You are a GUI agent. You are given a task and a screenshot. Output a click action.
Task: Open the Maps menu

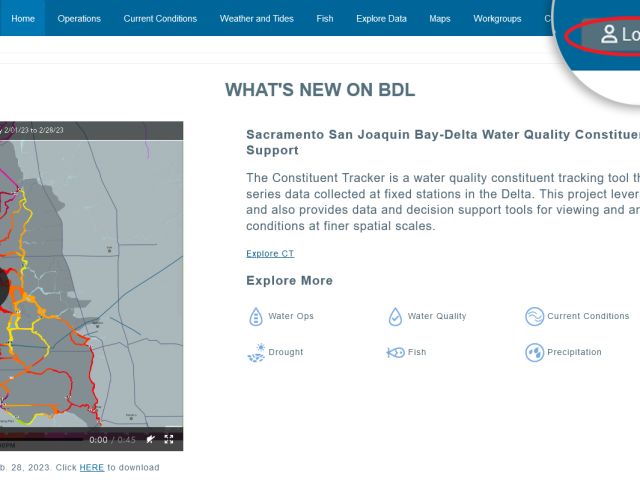click(440, 18)
